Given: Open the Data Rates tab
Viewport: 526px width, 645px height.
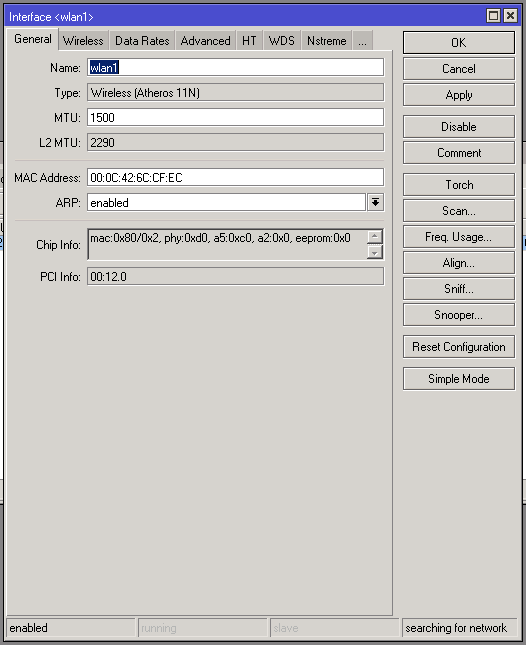Looking at the screenshot, I should click(142, 41).
